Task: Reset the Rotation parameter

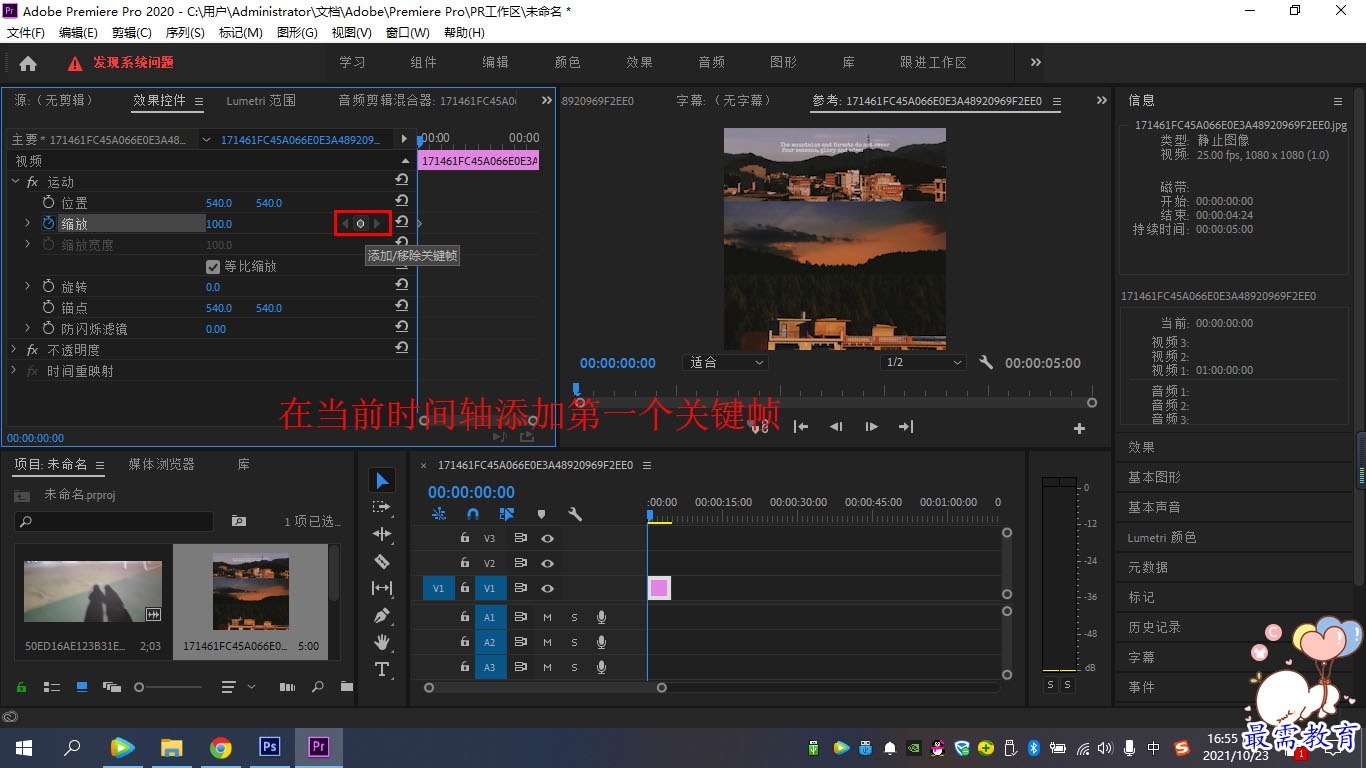Action: click(x=402, y=286)
